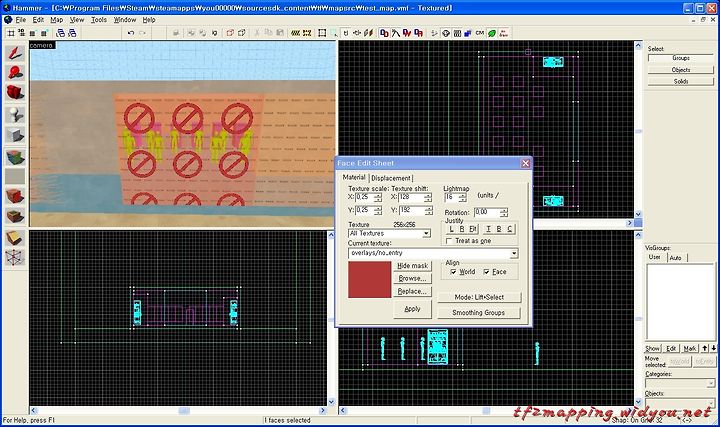This screenshot has height=427, width=720.
Task: Select the Apply Decals red cube tool
Action: pos(15,196)
